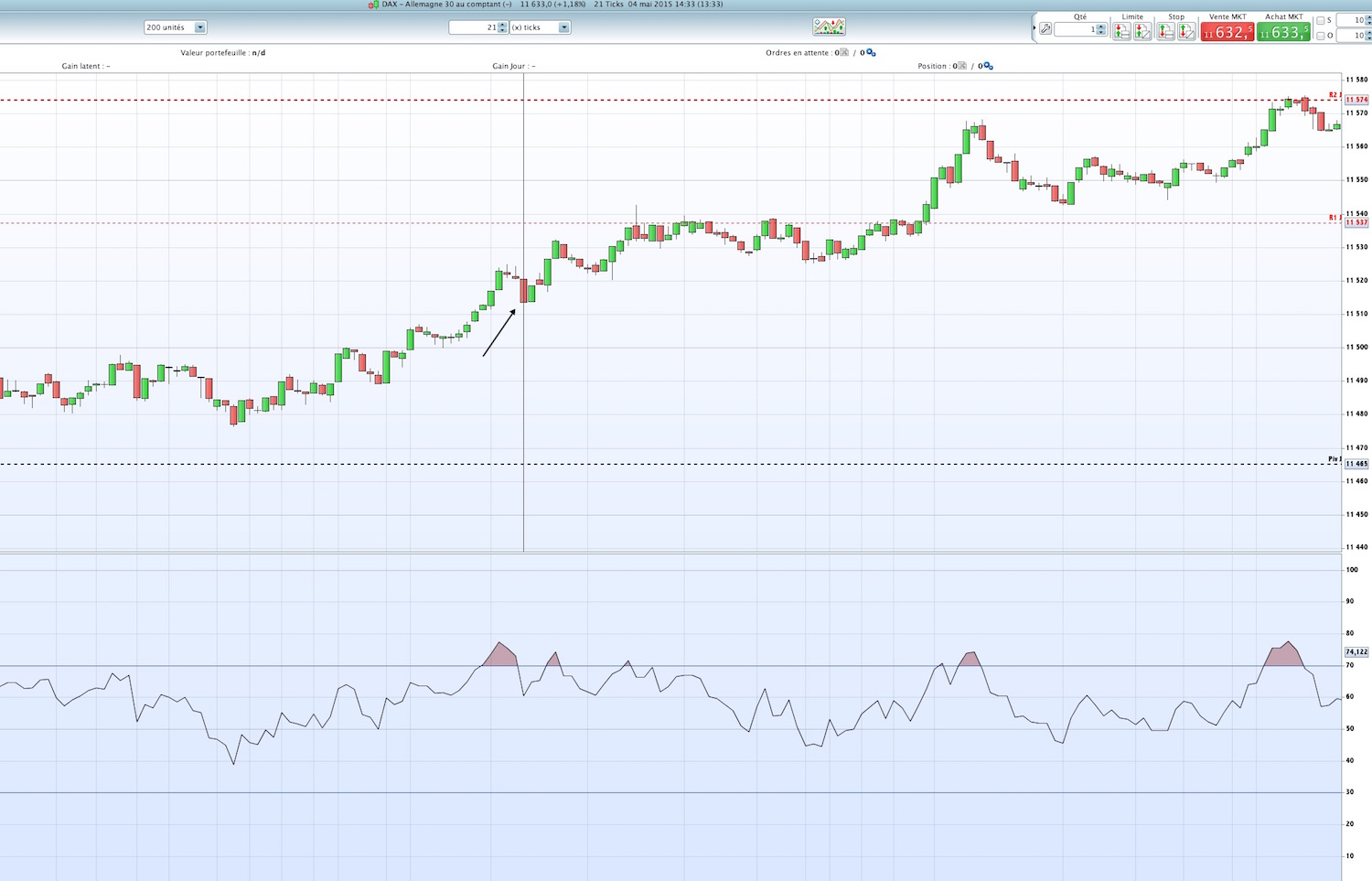Click the RSI axis label 30

1350,792
